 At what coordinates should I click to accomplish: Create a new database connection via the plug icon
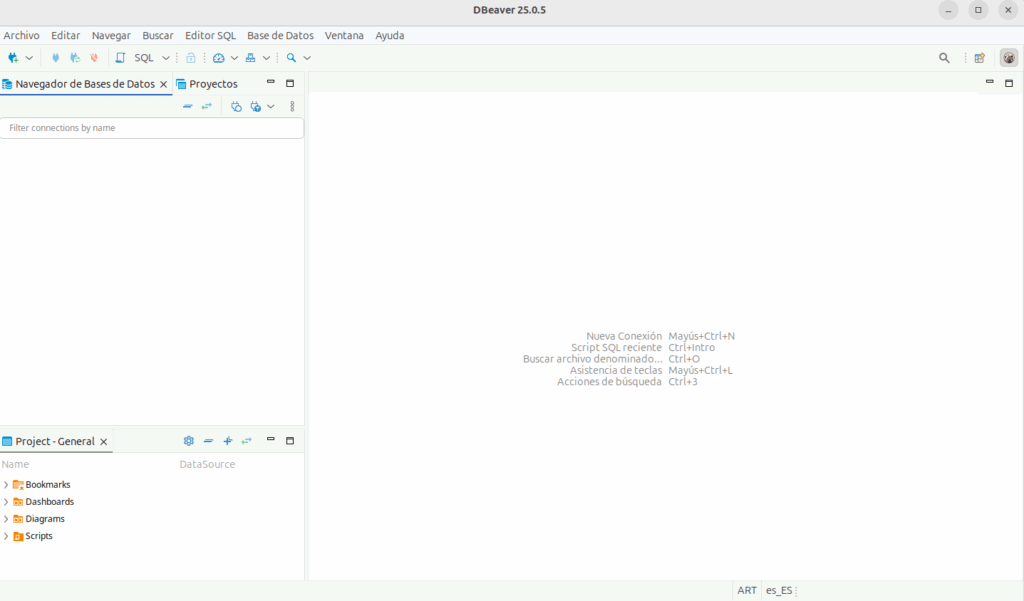(14, 57)
